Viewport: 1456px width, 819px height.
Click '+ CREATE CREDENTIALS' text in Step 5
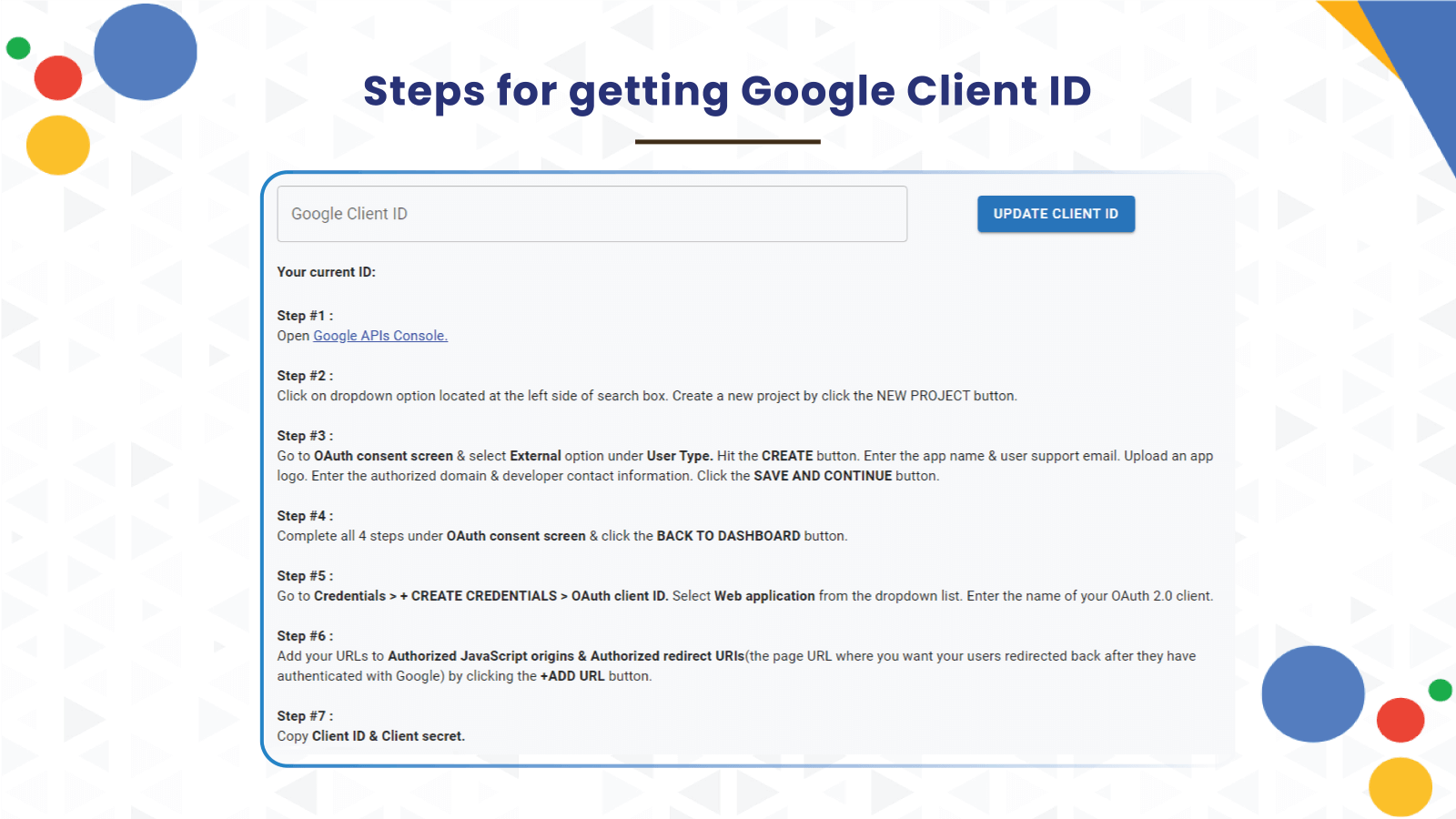coord(478,596)
